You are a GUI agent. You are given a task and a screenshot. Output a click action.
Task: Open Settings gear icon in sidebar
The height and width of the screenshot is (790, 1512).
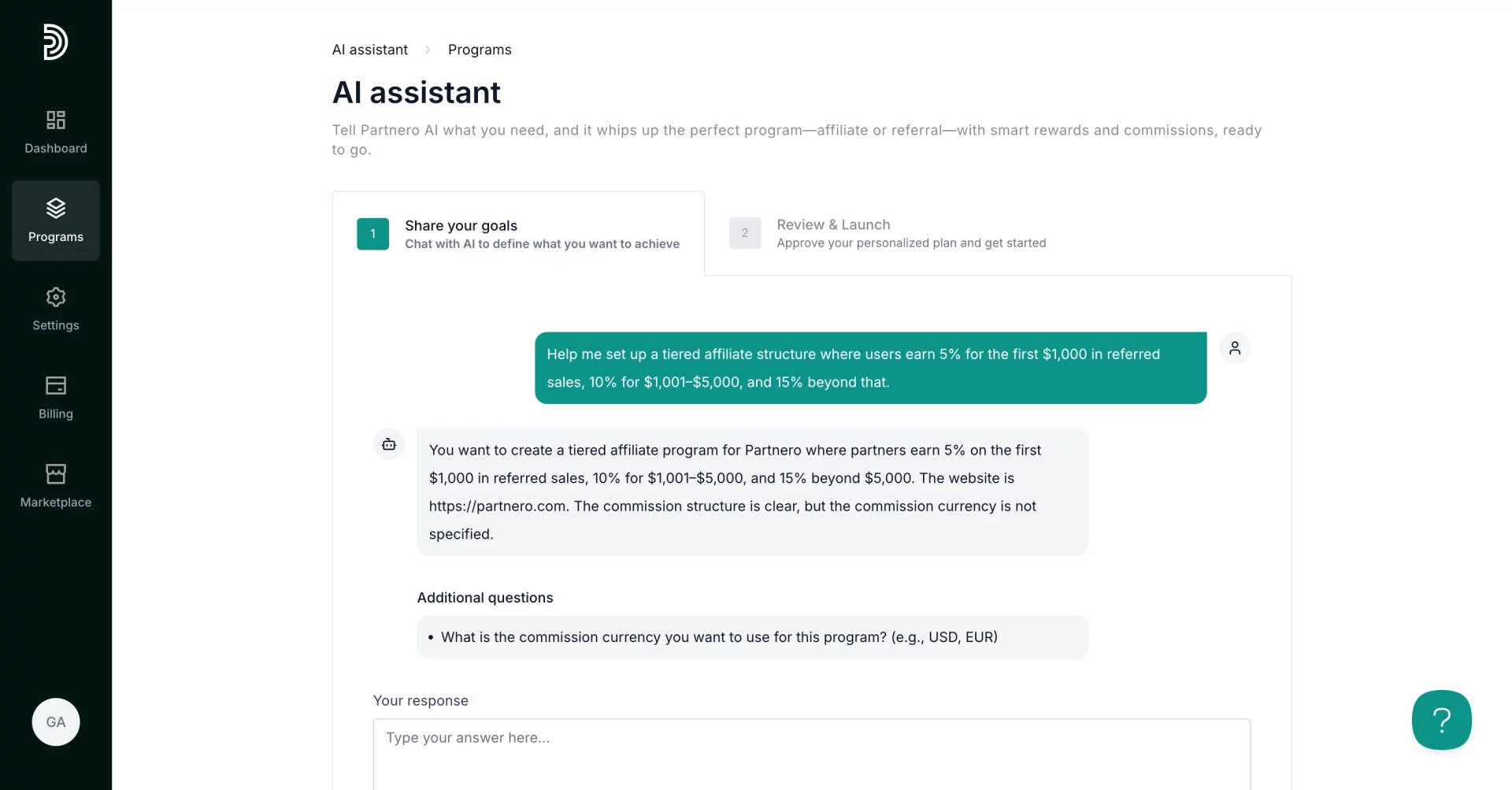[56, 297]
